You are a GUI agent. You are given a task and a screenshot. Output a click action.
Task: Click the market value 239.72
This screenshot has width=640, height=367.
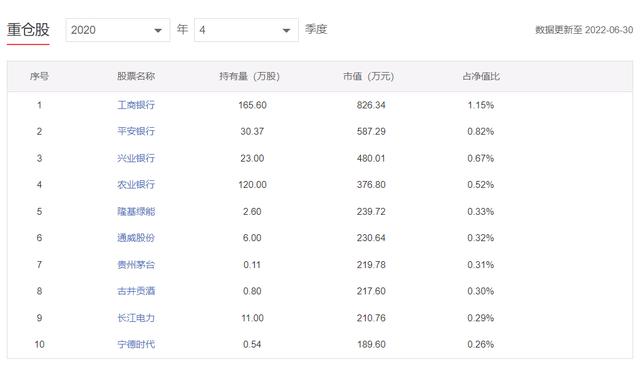tap(371, 211)
